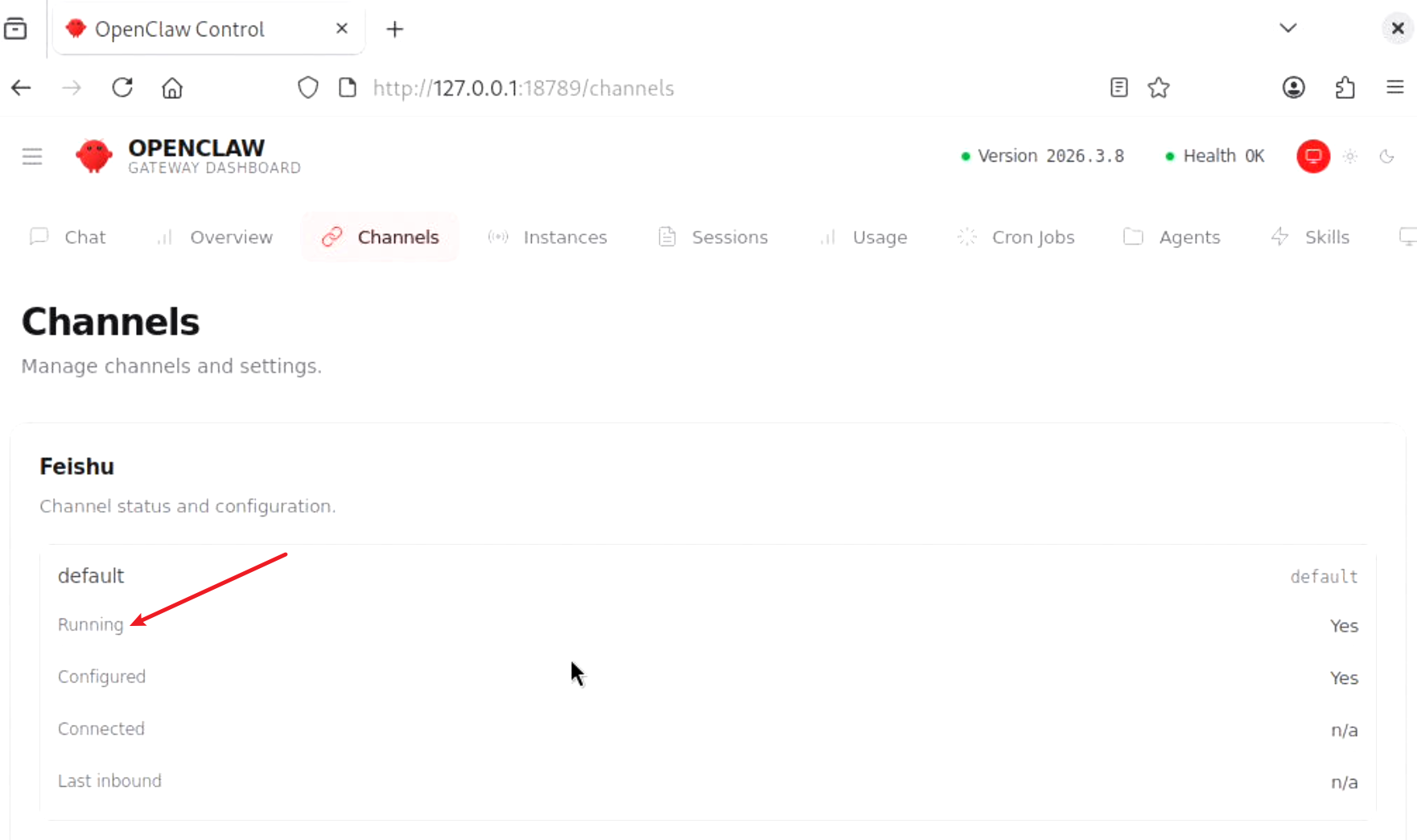This screenshot has height=840, width=1417.
Task: Open the Cron Jobs tab
Action: click(1015, 237)
